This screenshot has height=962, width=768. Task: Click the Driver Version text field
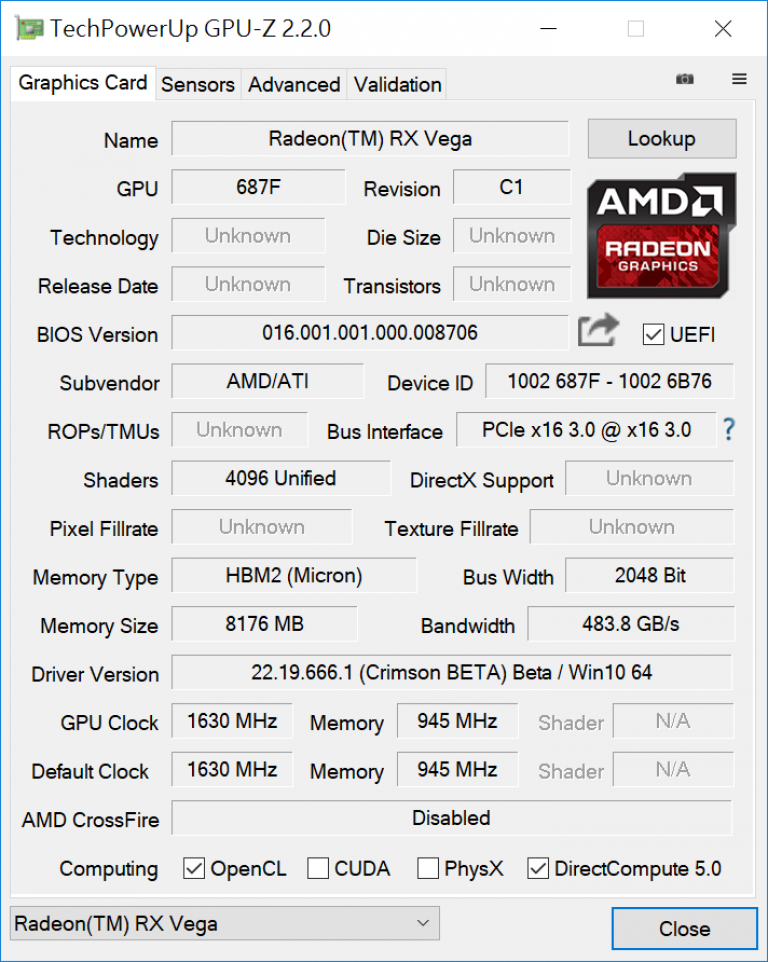(451, 672)
